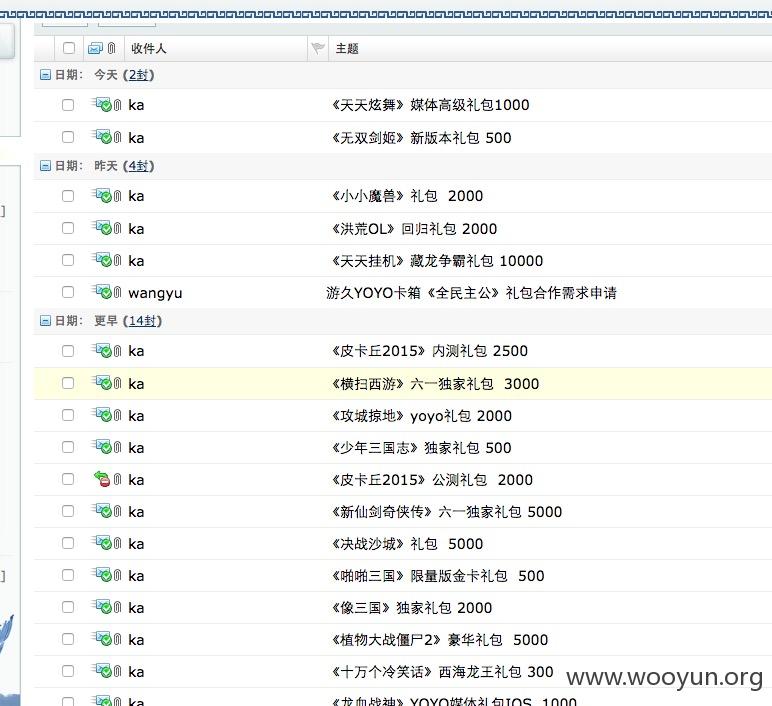This screenshot has width=772, height=706.
Task: Open email 《植物大战僵尸2》豪华礼包 5000
Action: [x=440, y=640]
